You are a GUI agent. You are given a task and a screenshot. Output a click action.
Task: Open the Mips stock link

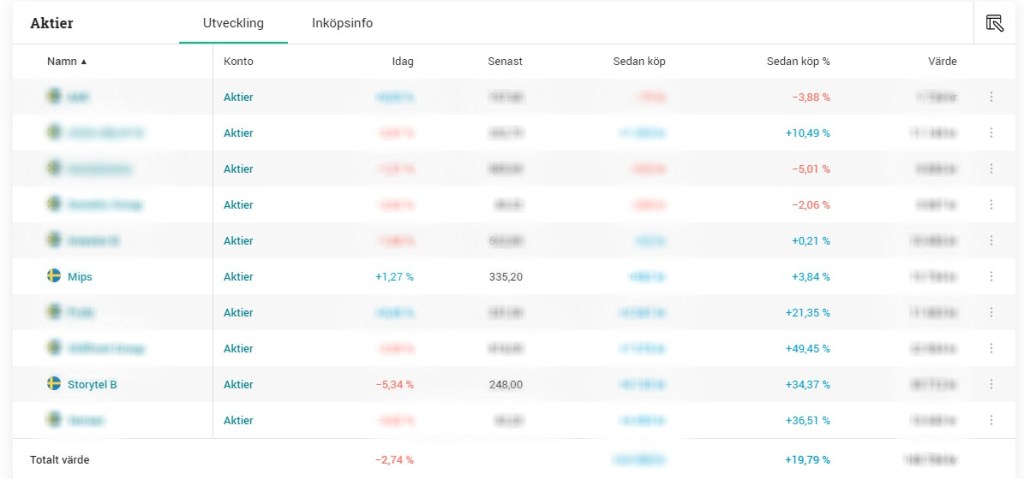point(80,277)
